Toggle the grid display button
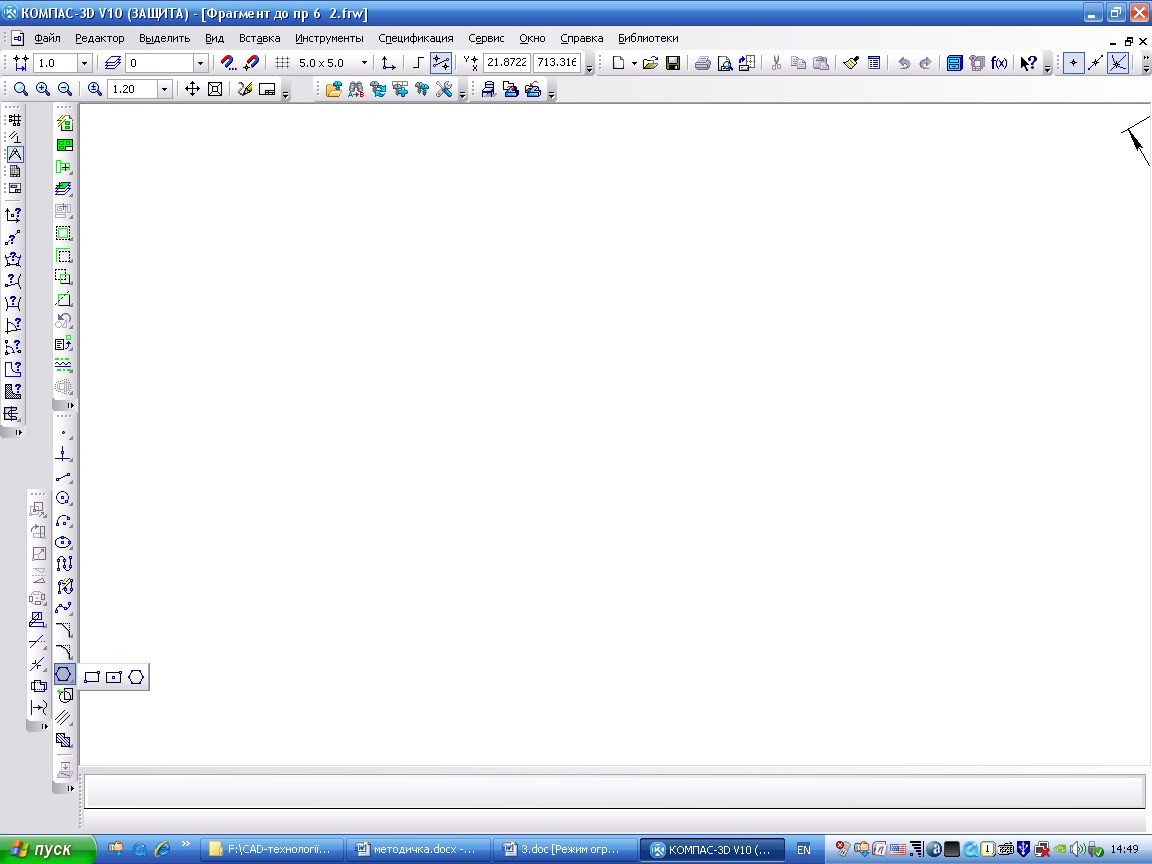This screenshot has width=1152, height=864. pos(282,63)
